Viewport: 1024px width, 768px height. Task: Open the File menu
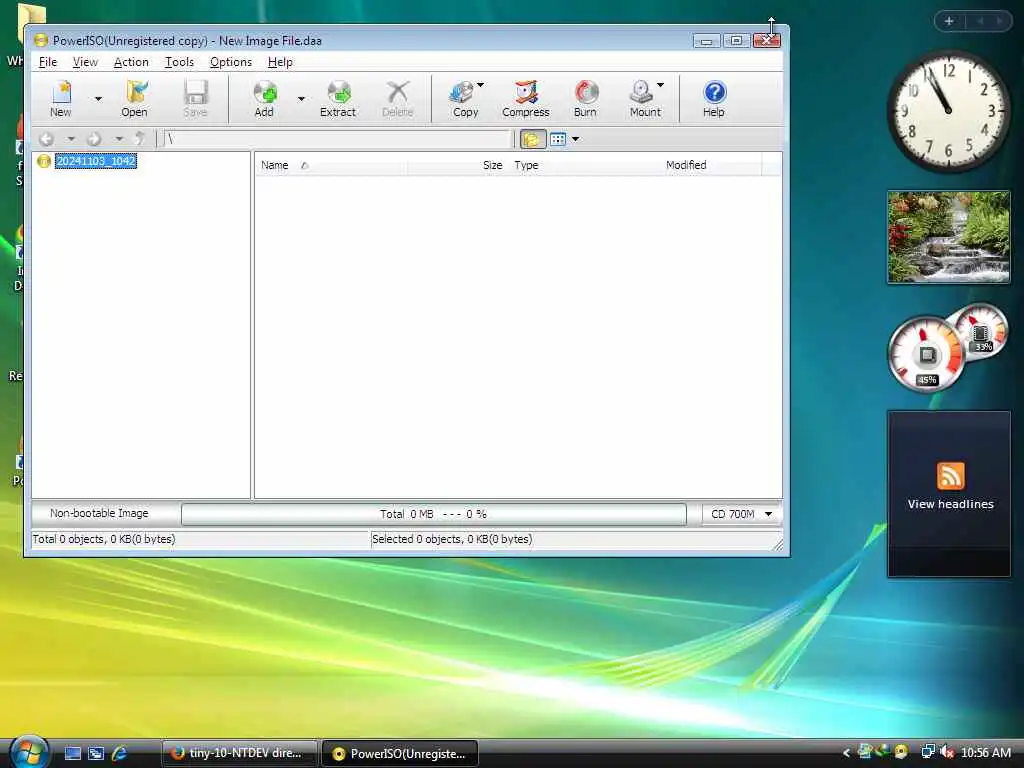click(48, 62)
